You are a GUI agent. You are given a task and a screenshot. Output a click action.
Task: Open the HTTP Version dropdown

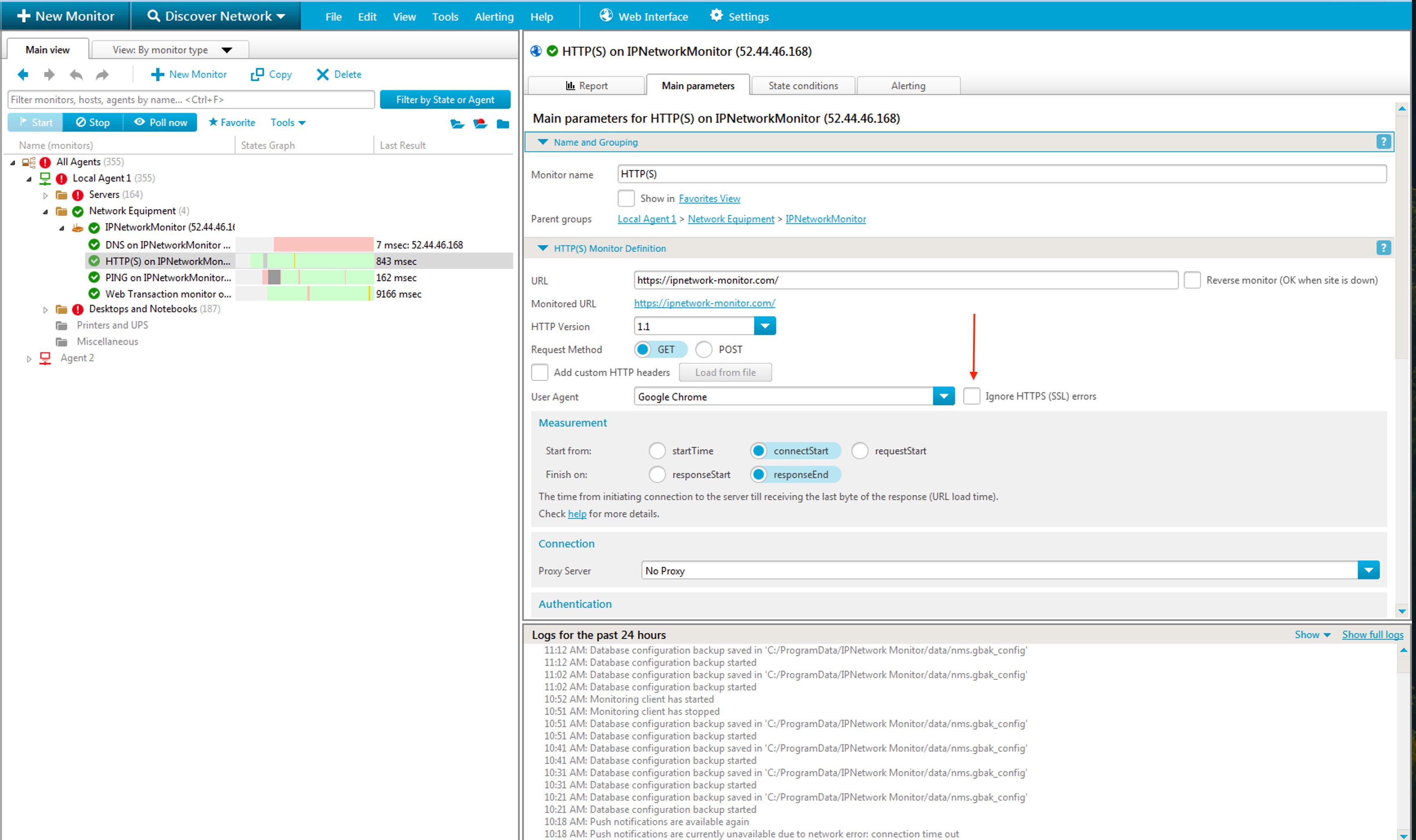tap(765, 326)
